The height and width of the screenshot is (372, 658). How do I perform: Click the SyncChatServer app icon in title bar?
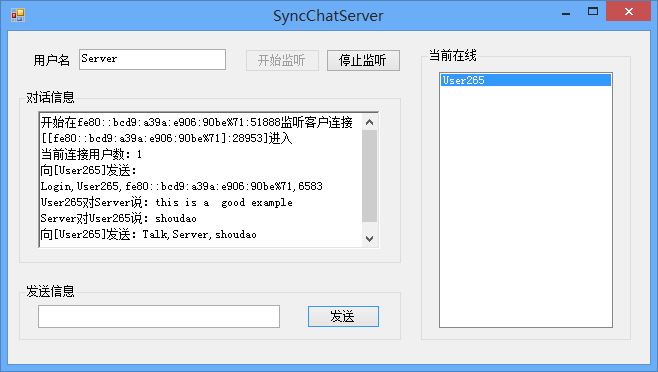tap(18, 15)
